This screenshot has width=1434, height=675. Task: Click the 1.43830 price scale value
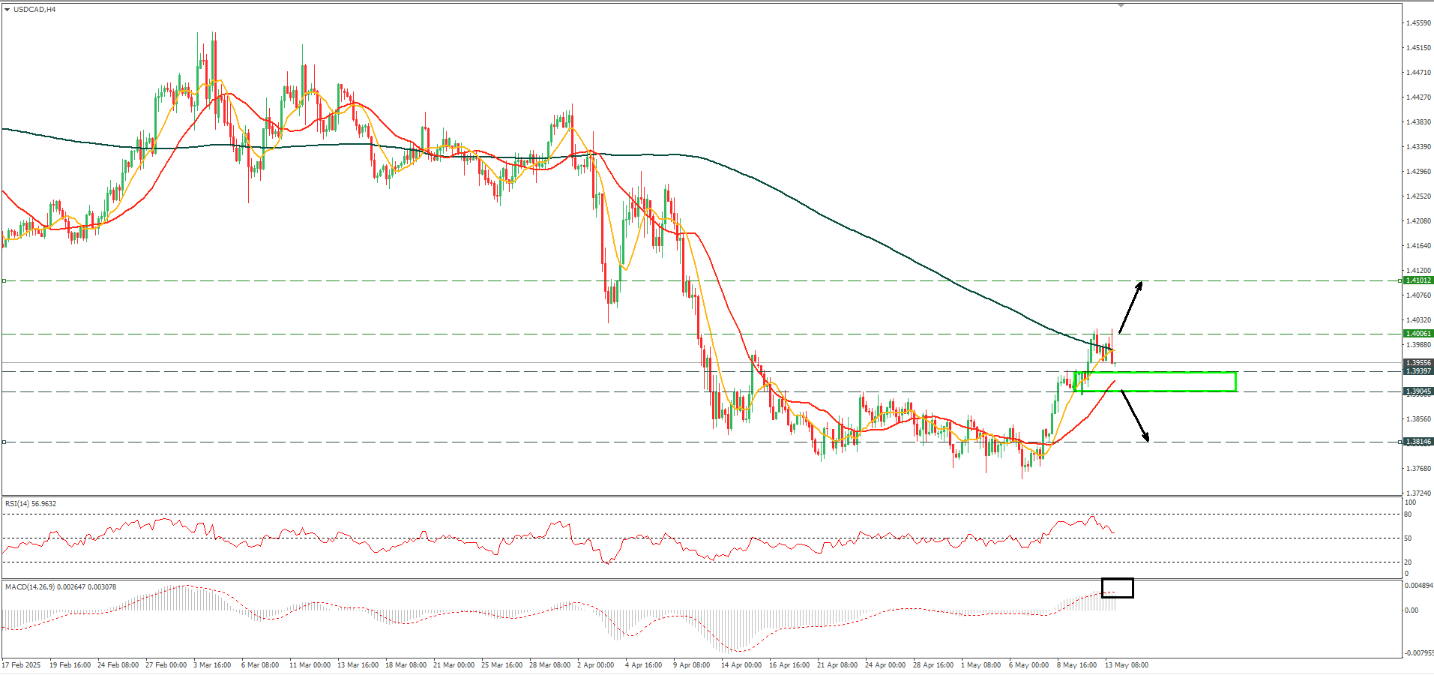(1417, 122)
